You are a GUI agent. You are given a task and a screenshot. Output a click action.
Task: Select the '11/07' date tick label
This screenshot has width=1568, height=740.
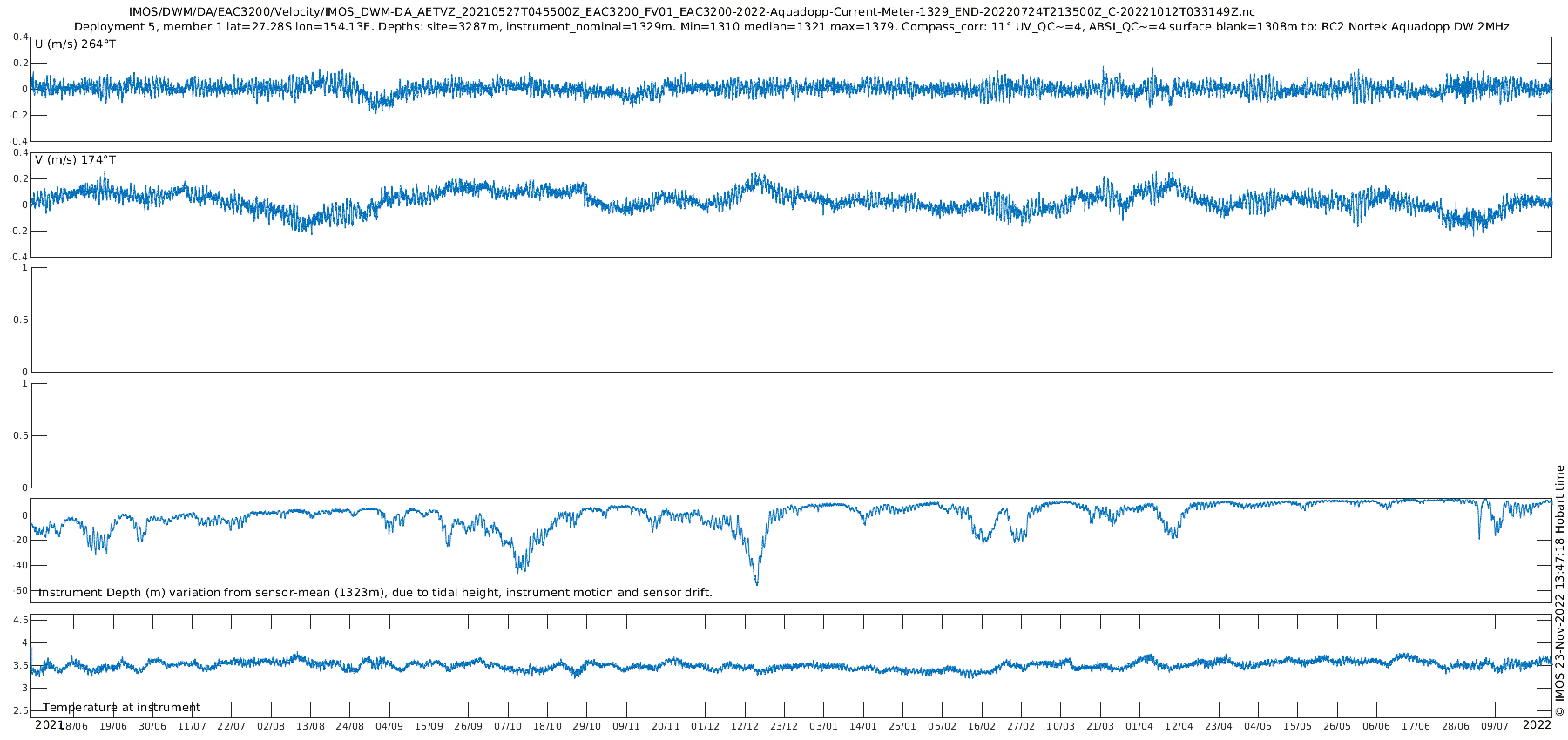pos(192,726)
